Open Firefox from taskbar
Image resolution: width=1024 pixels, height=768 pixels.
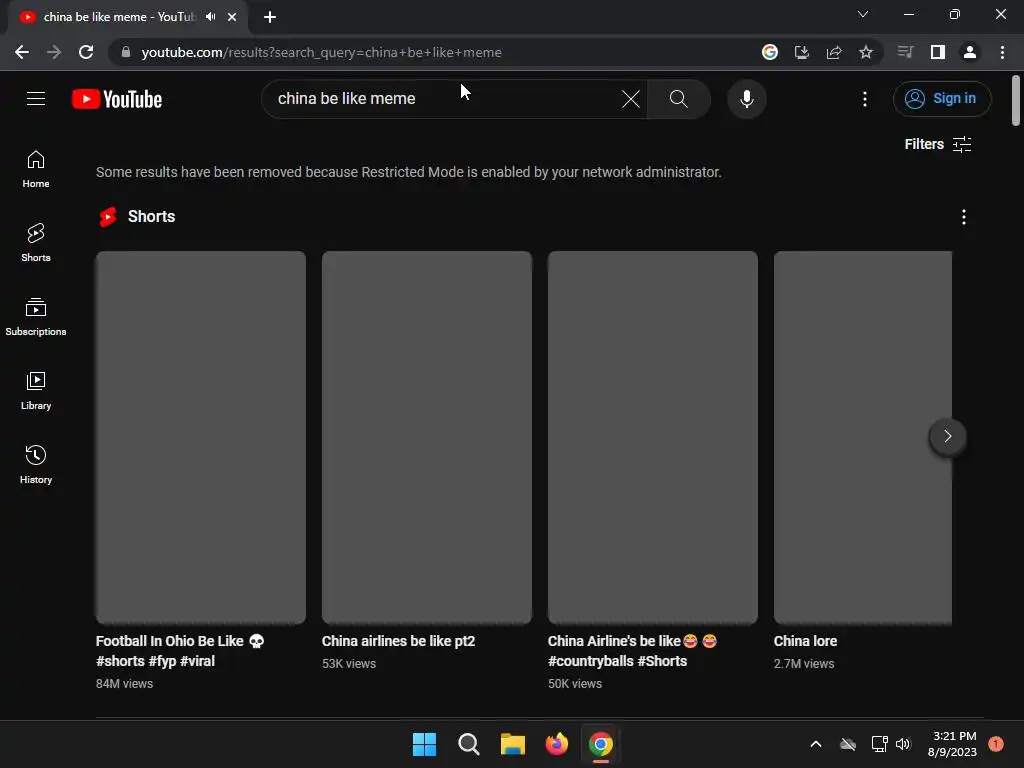[556, 744]
